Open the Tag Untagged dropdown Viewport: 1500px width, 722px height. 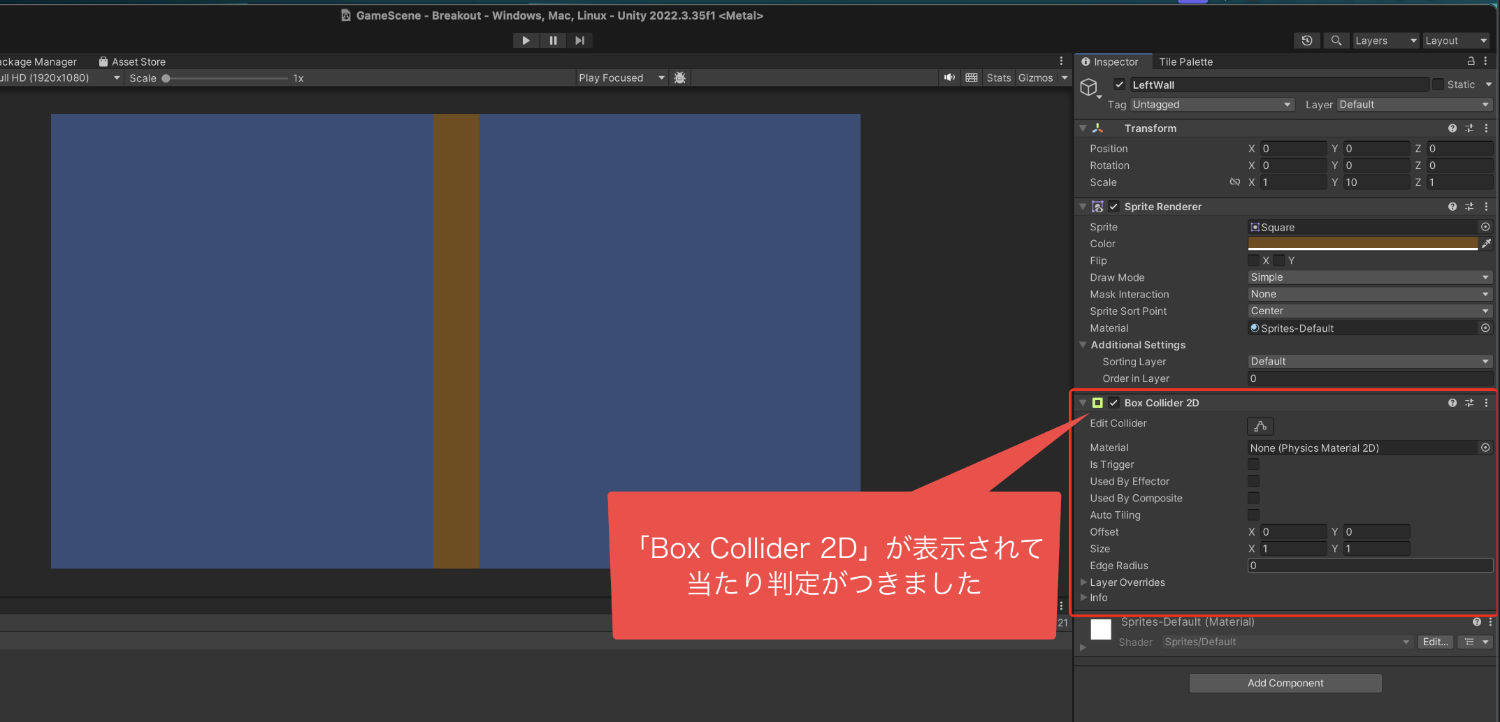(1212, 104)
